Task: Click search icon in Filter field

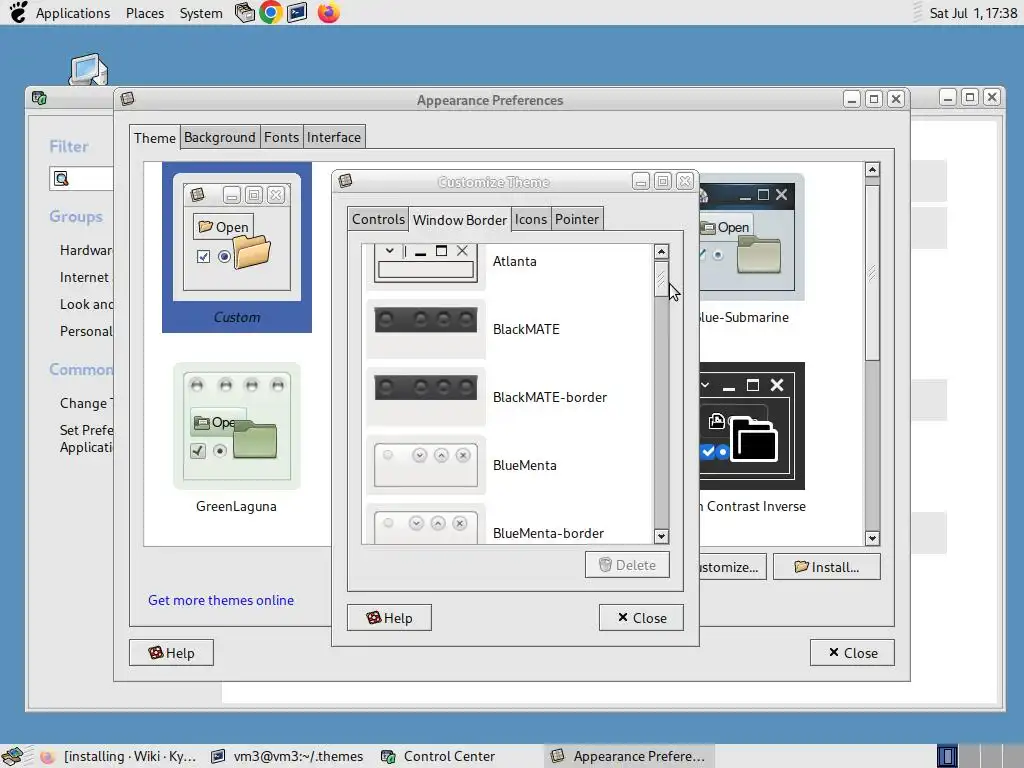Action: pos(61,178)
